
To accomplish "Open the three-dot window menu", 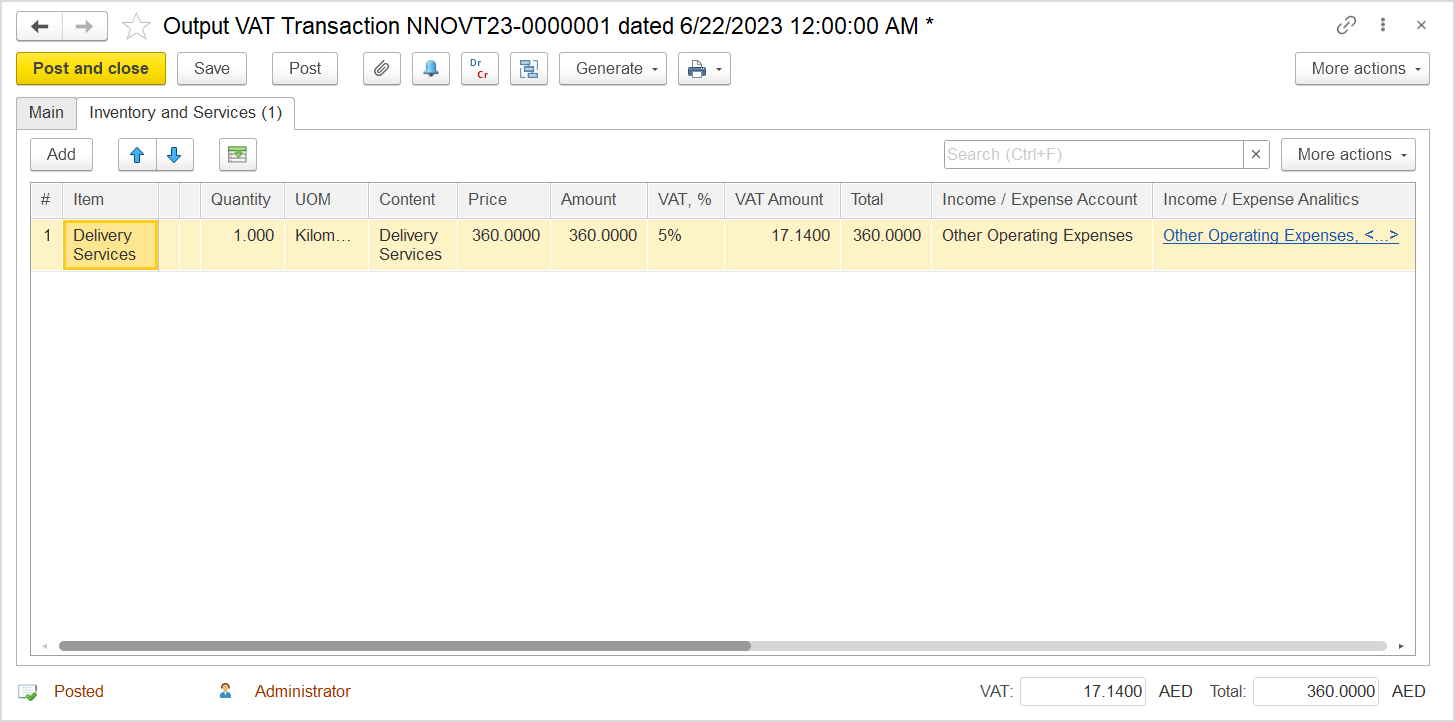I will pyautogui.click(x=1383, y=26).
